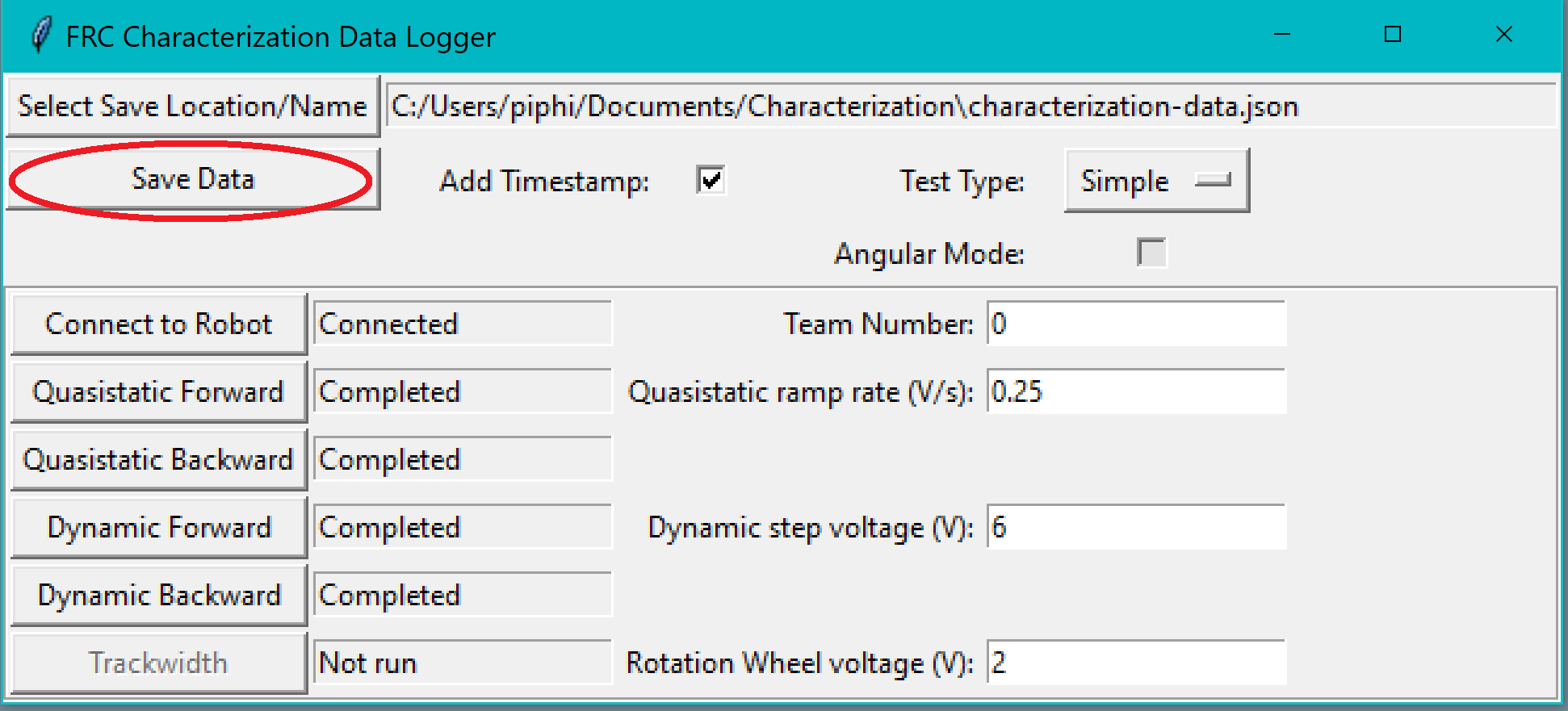Focus the Team Number input field
This screenshot has height=711, width=1568.
tap(1136, 324)
